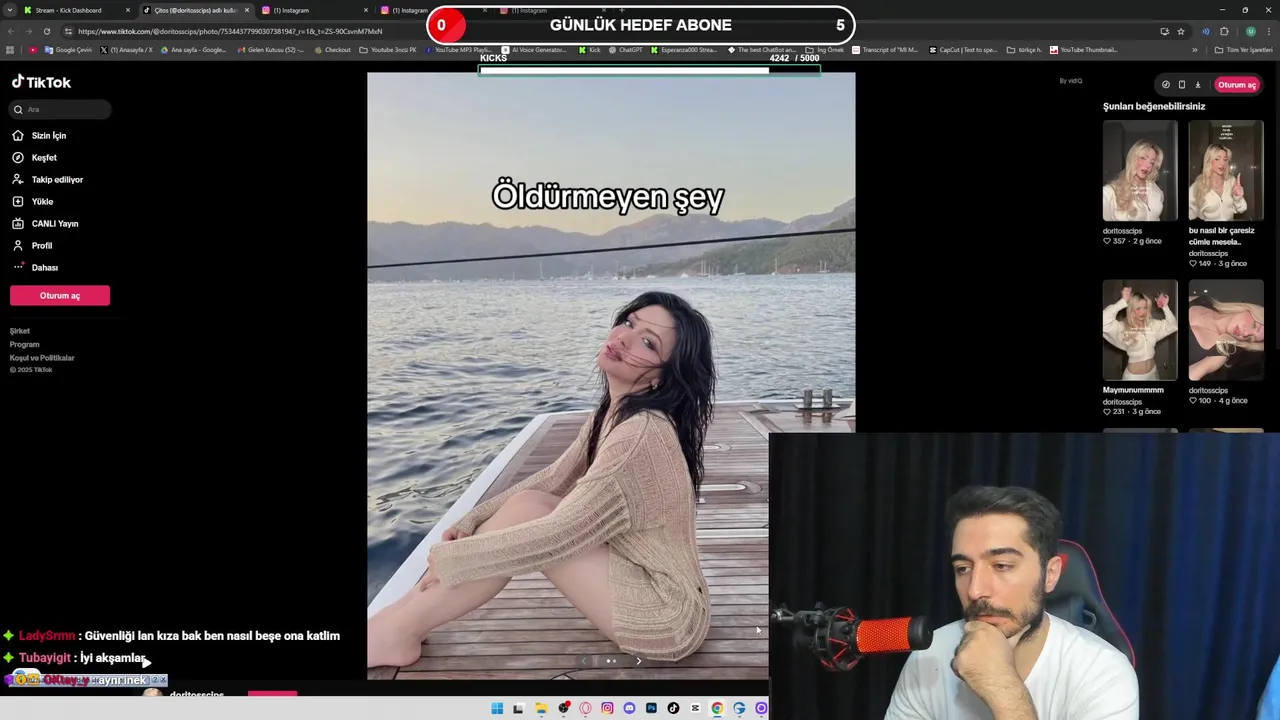The height and width of the screenshot is (720, 1280).
Task: Click the TikTok logo in the sidebar
Action: [x=41, y=82]
